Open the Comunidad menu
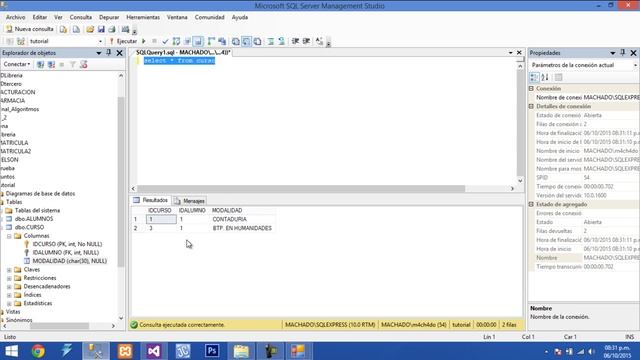The image size is (640, 360). coord(209,17)
